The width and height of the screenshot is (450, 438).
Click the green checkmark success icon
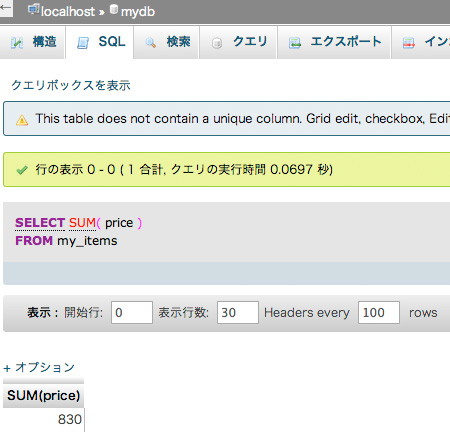(22, 170)
